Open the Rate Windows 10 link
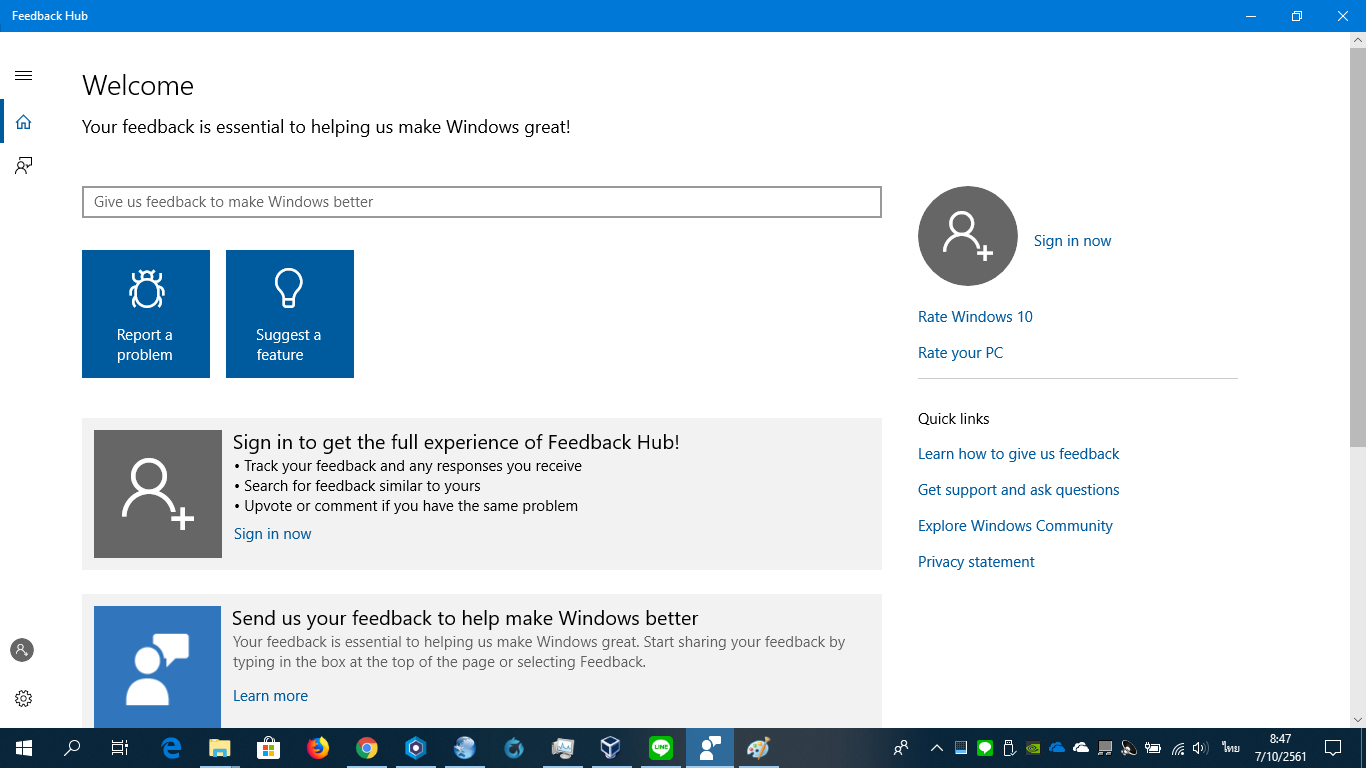Screen dimensions: 1366x768 pyautogui.click(x=975, y=317)
